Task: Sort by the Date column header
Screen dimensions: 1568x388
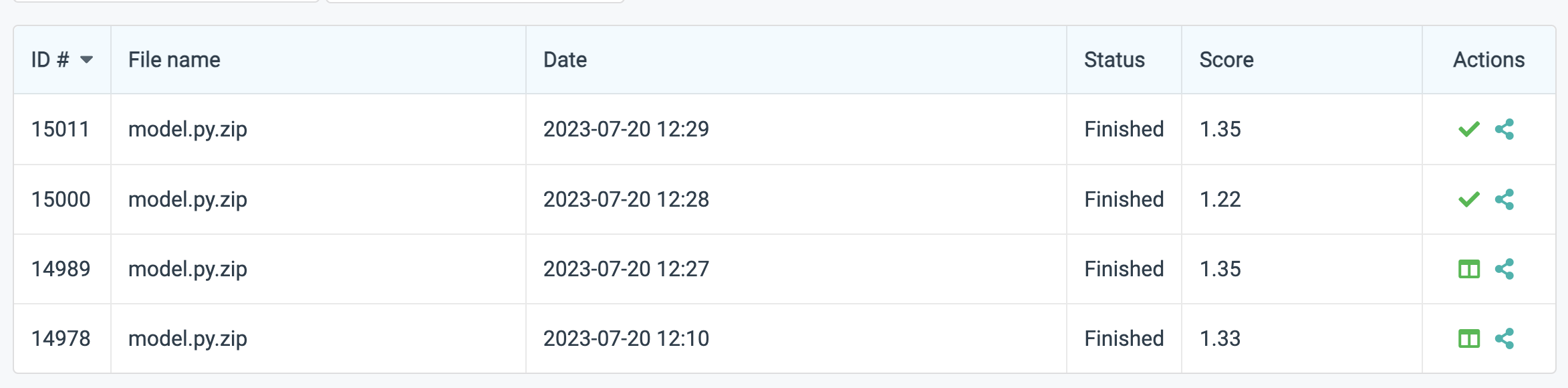Action: coord(565,60)
